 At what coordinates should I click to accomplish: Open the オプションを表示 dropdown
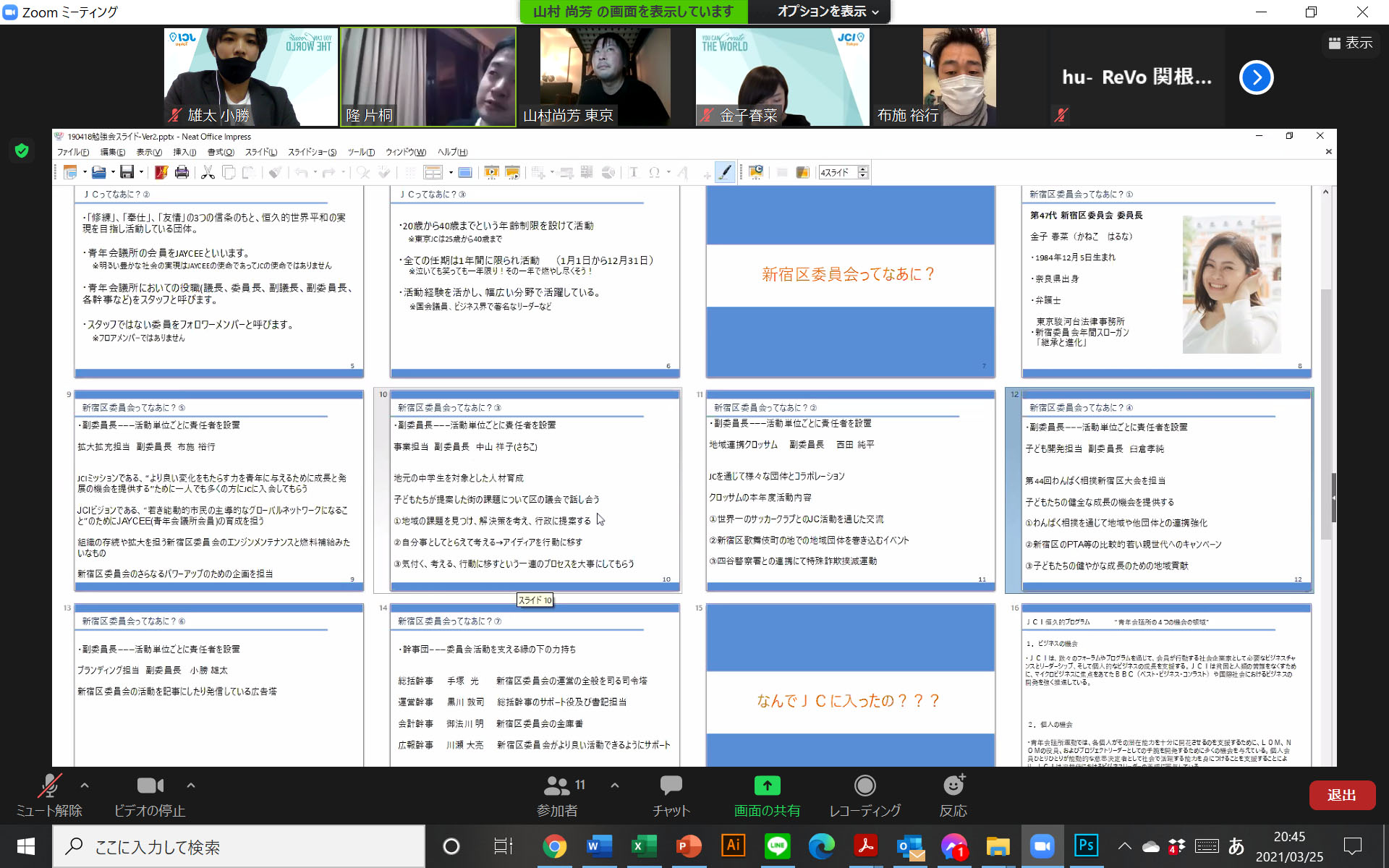[x=827, y=12]
